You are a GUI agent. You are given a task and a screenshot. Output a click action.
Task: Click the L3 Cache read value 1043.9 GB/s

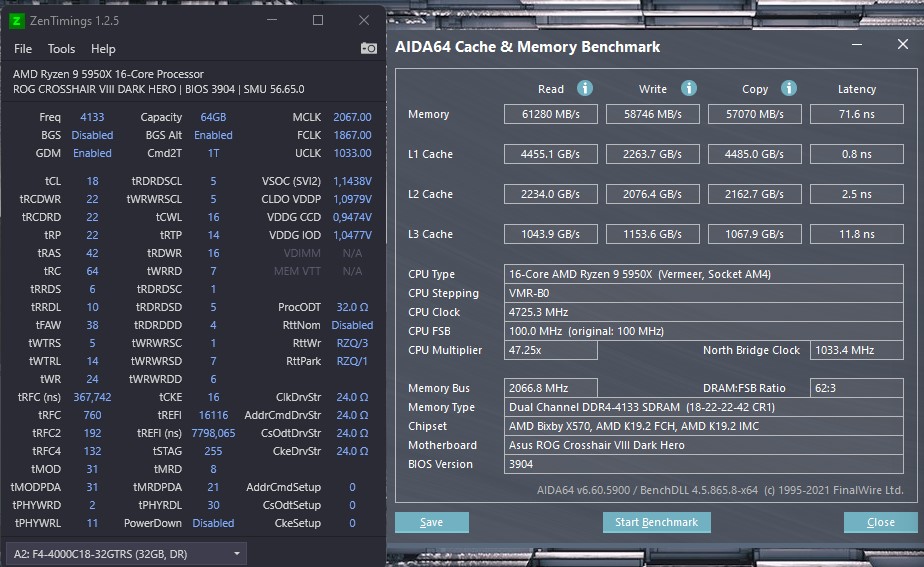[551, 234]
